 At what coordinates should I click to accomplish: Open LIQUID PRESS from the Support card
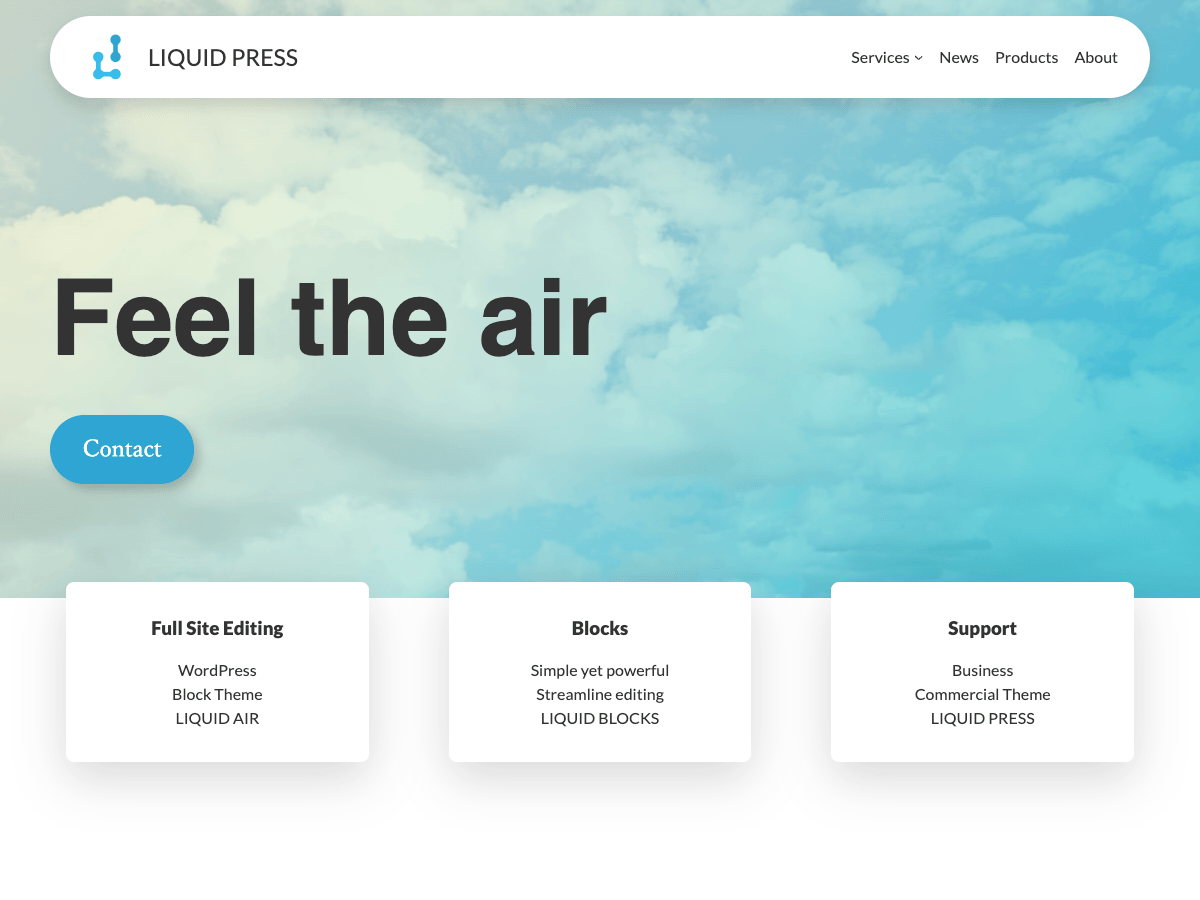pyautogui.click(x=982, y=718)
